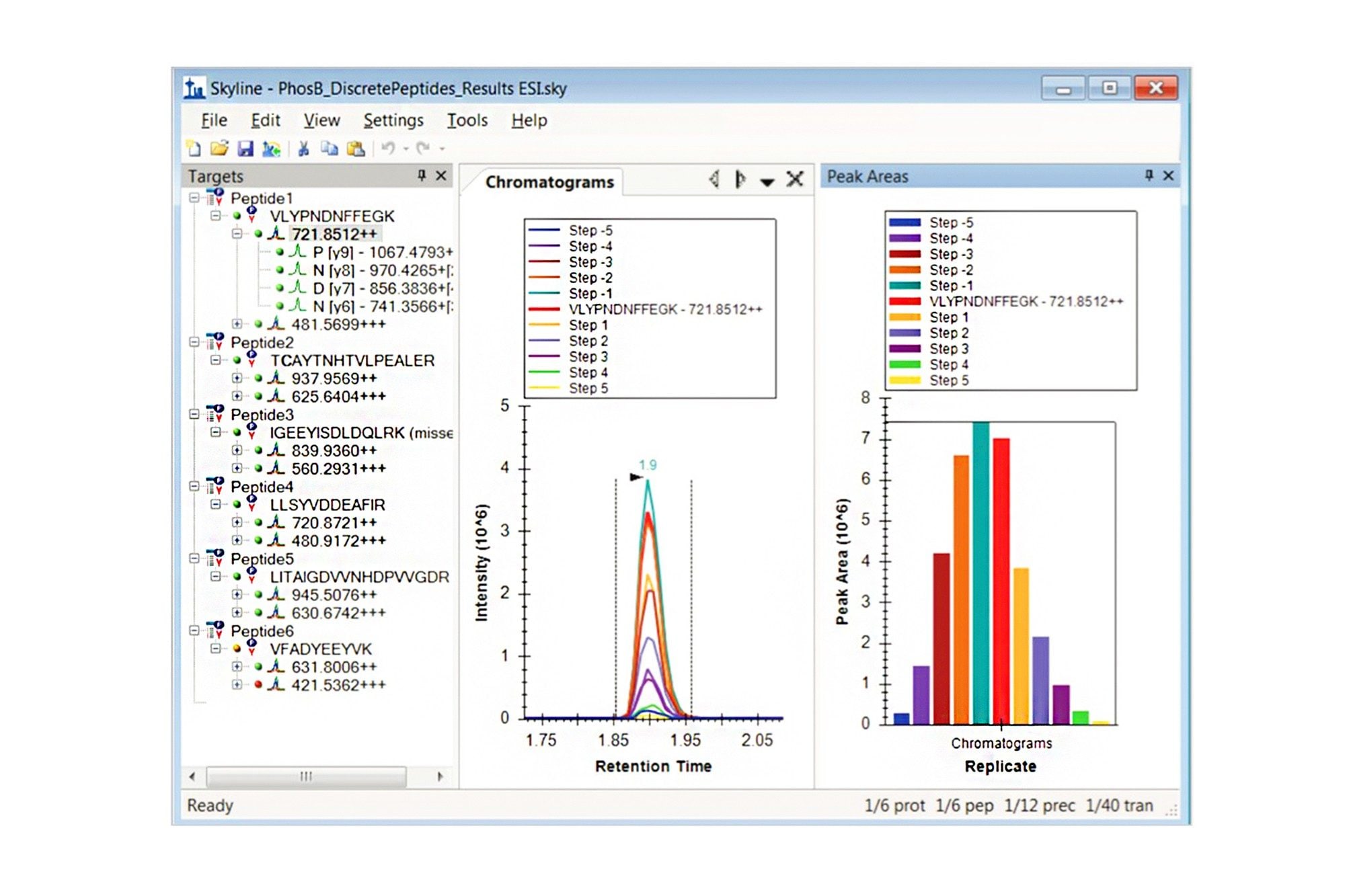
Task: Click the Import Results toolbar icon
Action: (271, 149)
